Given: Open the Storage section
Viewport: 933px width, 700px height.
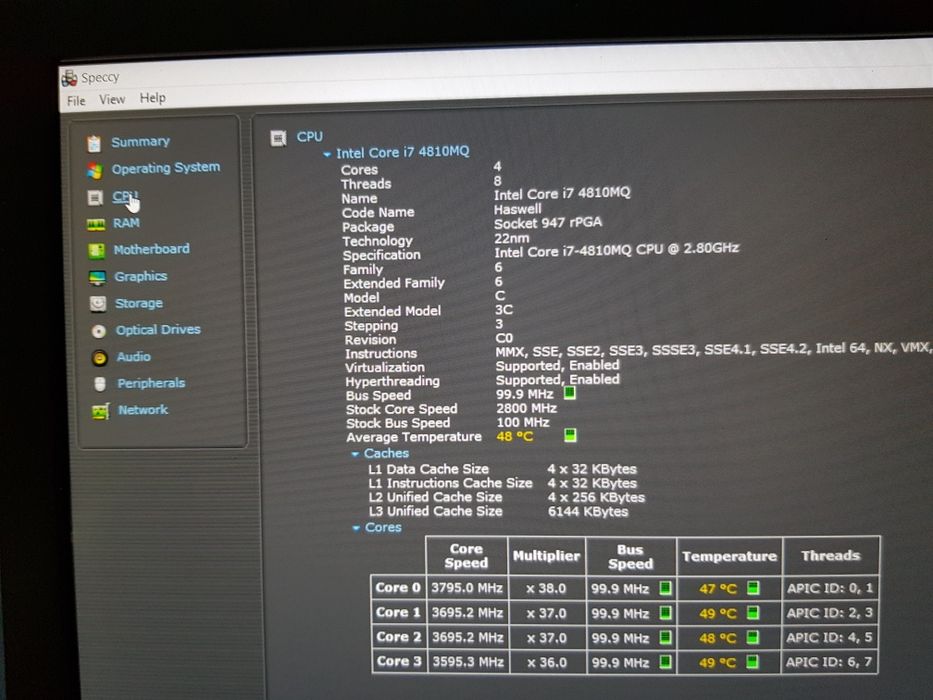Looking at the screenshot, I should click(x=139, y=303).
